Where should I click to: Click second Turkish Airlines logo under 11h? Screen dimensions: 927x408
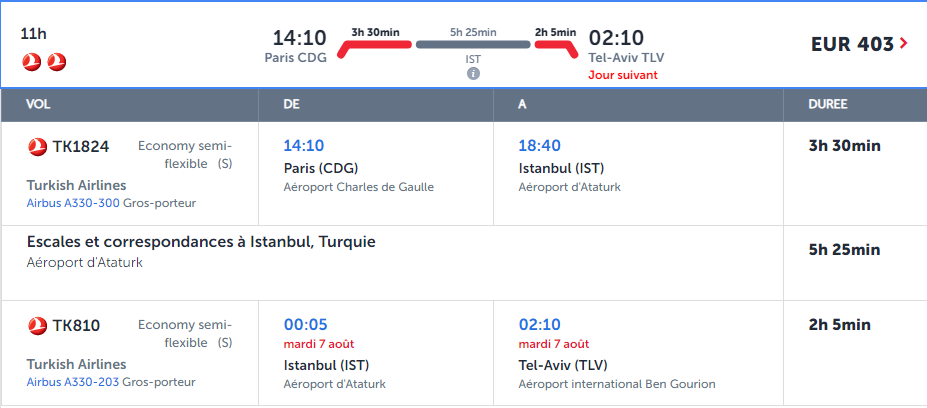coord(57,61)
